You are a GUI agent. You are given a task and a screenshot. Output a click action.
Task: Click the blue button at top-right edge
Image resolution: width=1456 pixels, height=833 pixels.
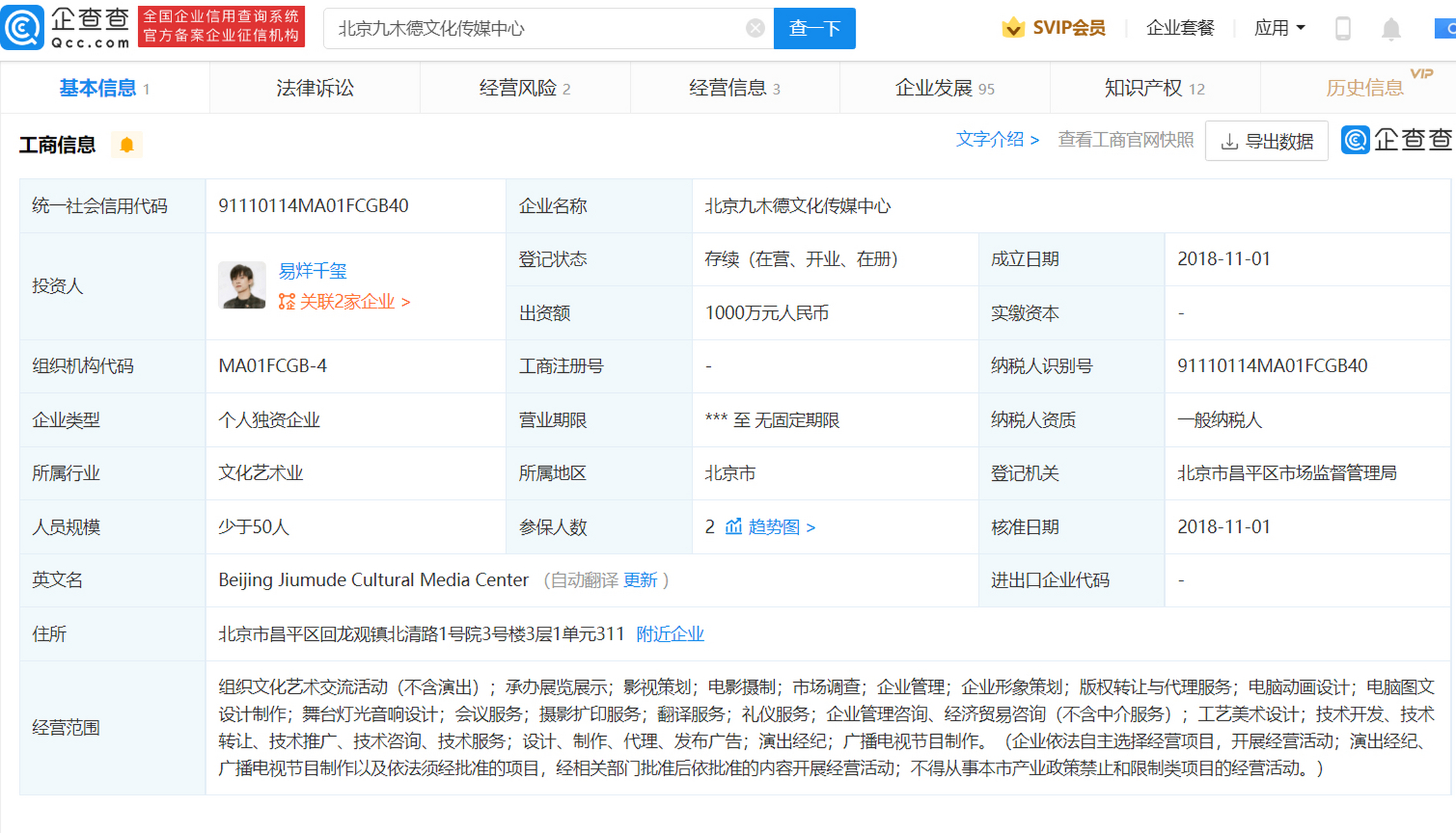(1445, 29)
